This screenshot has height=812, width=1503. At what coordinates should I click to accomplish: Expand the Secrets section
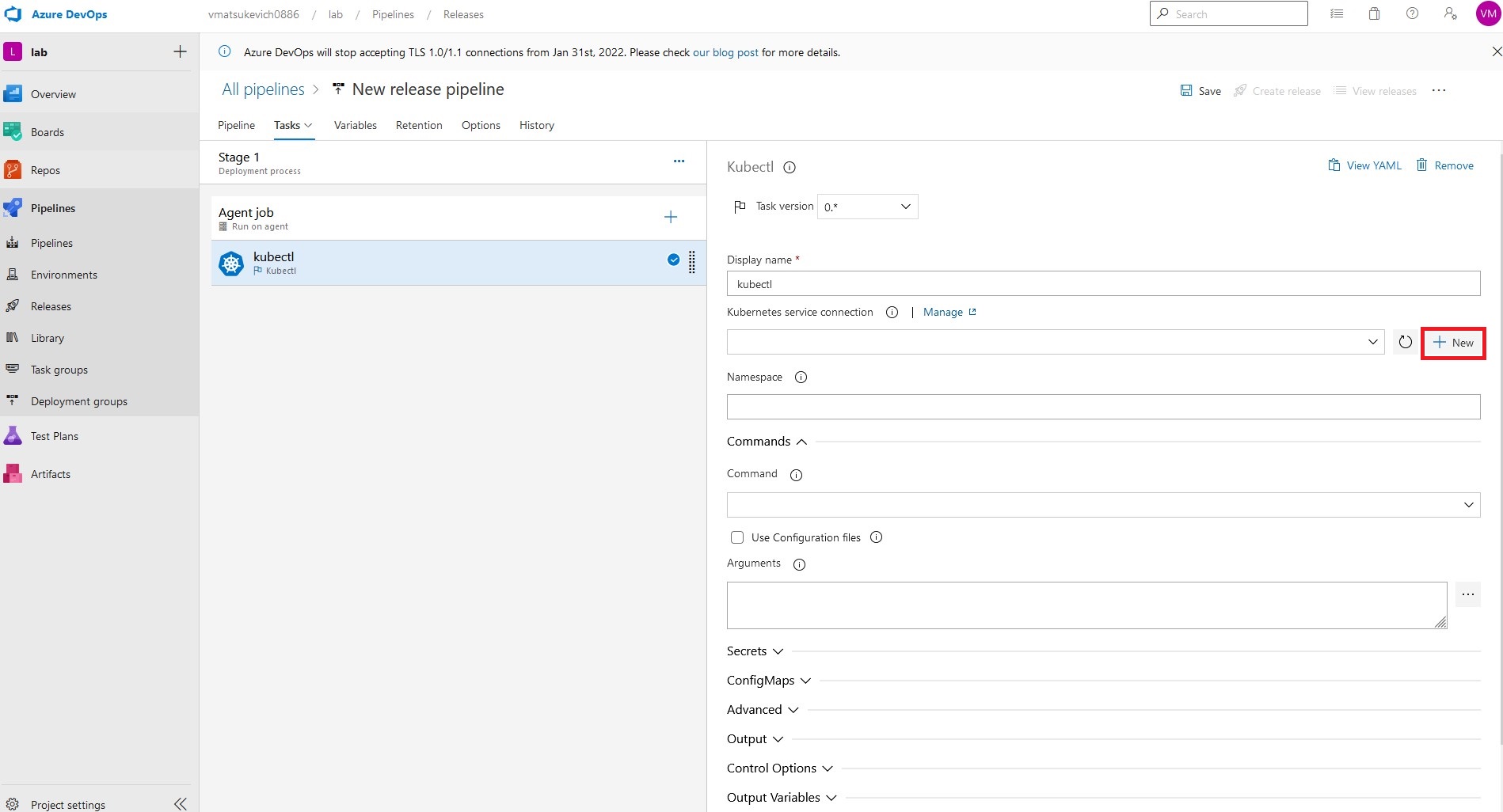[755, 651]
